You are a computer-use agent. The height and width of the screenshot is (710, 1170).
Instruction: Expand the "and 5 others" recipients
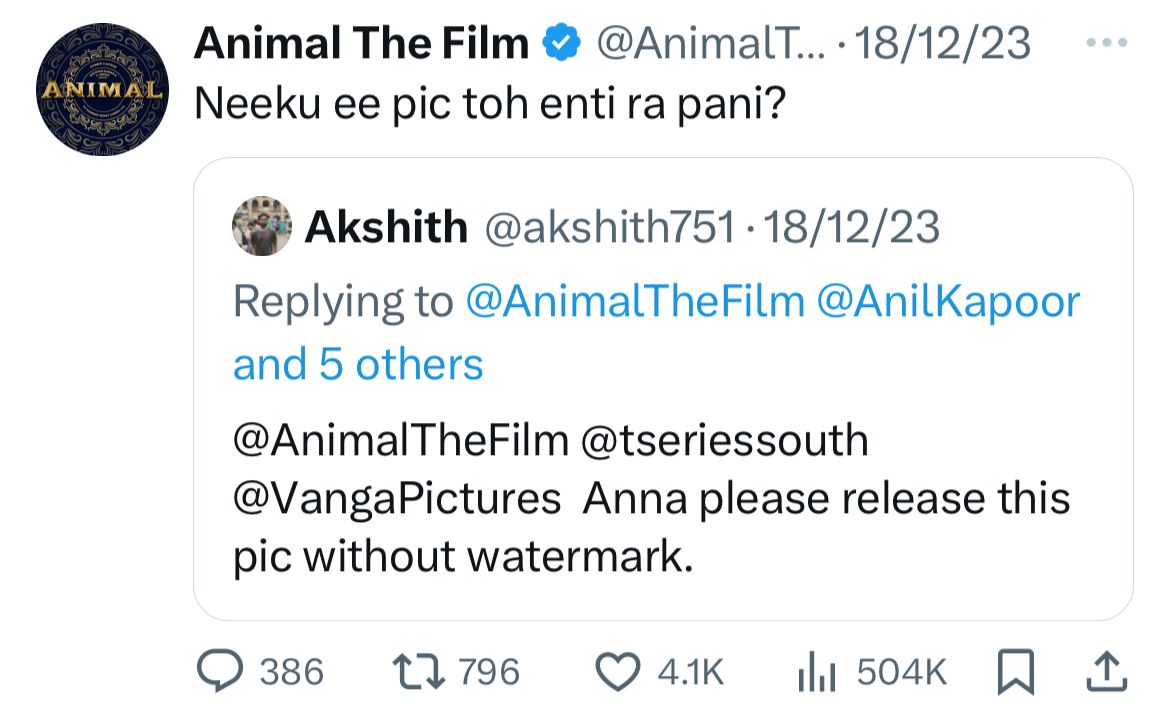(x=358, y=364)
